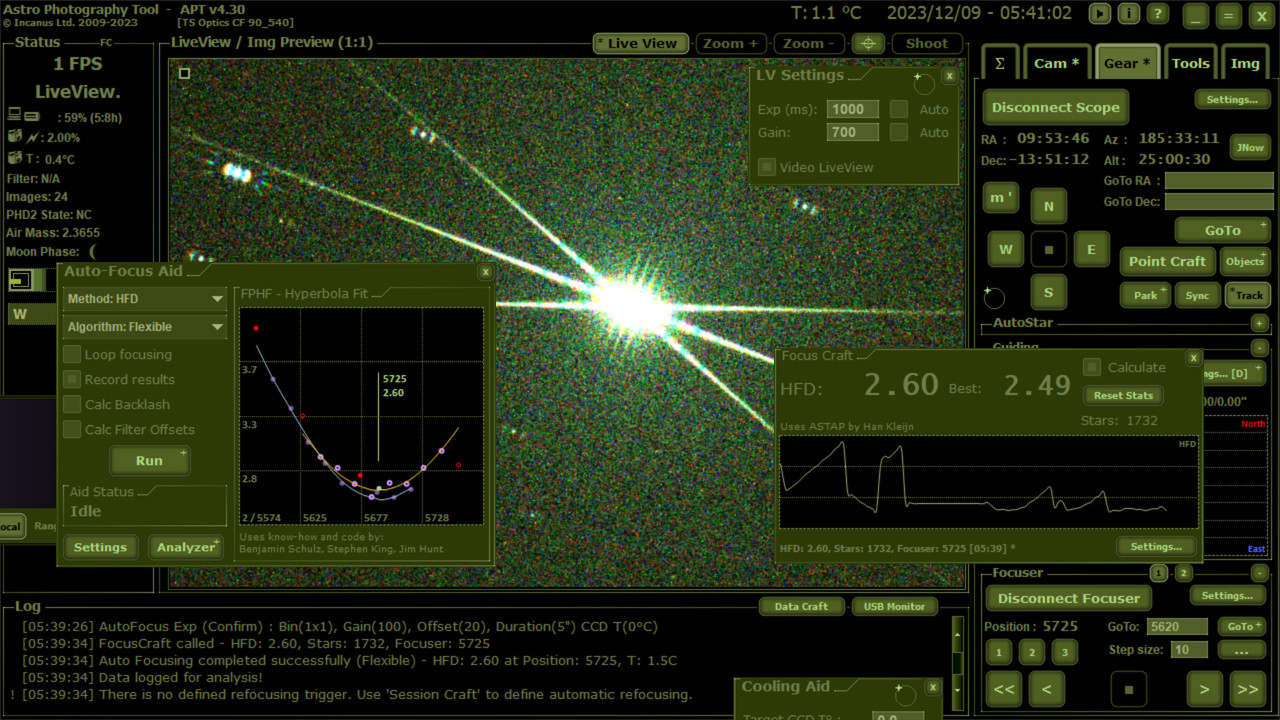Image resolution: width=1280 pixels, height=720 pixels.
Task: Click the Log panel scrollbar down arrow
Action: [x=958, y=689]
